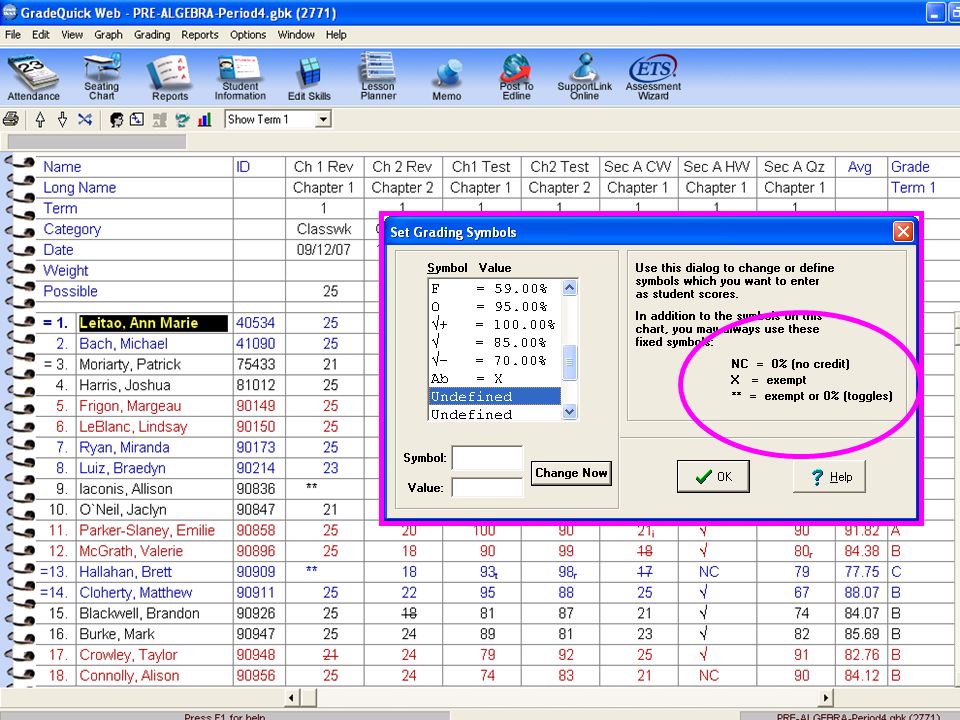Open the Attendance calendar tool

point(33,78)
